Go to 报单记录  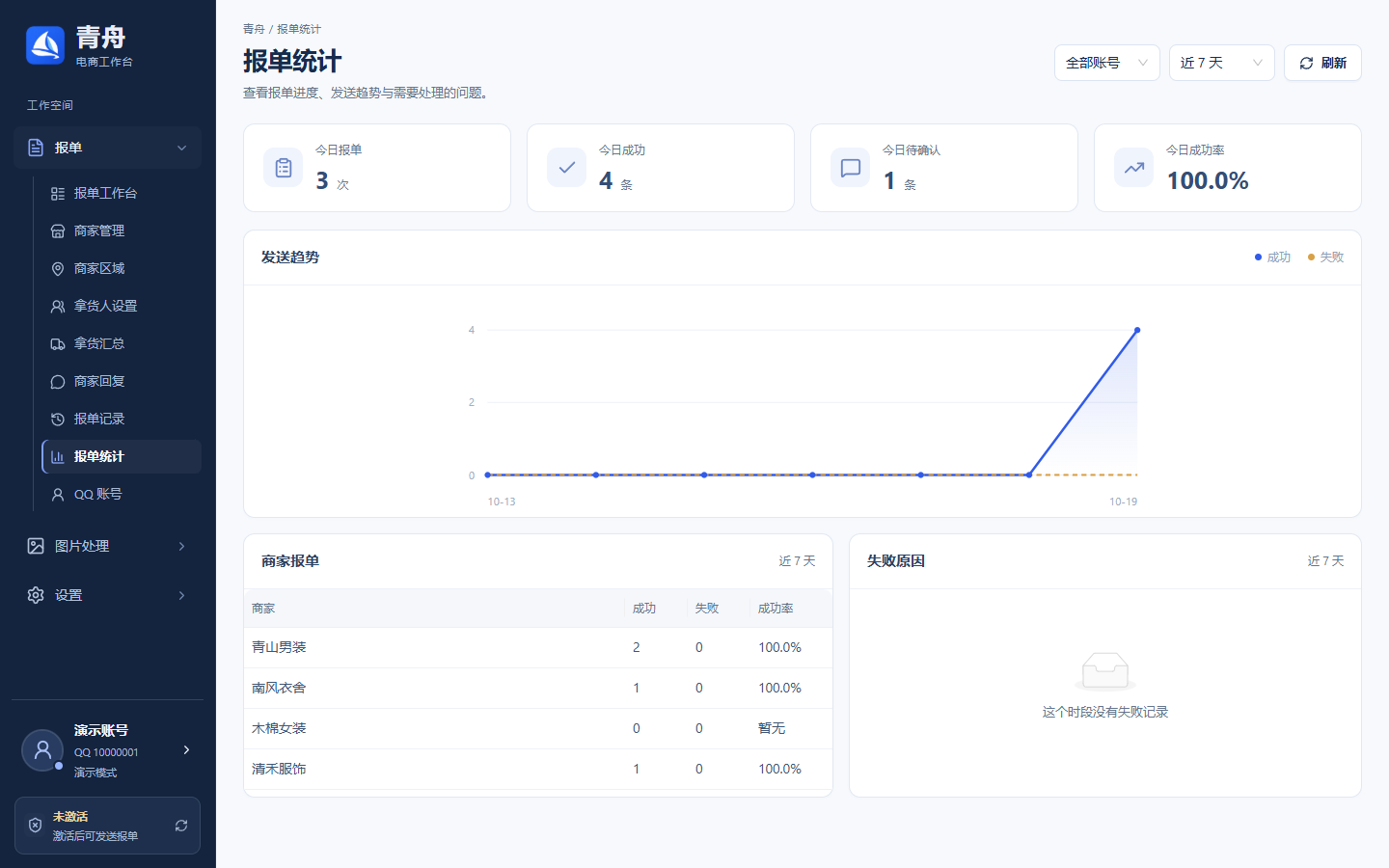click(x=122, y=419)
